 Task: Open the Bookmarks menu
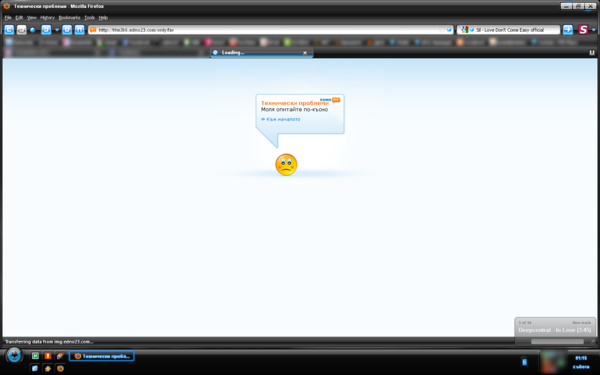tap(69, 18)
